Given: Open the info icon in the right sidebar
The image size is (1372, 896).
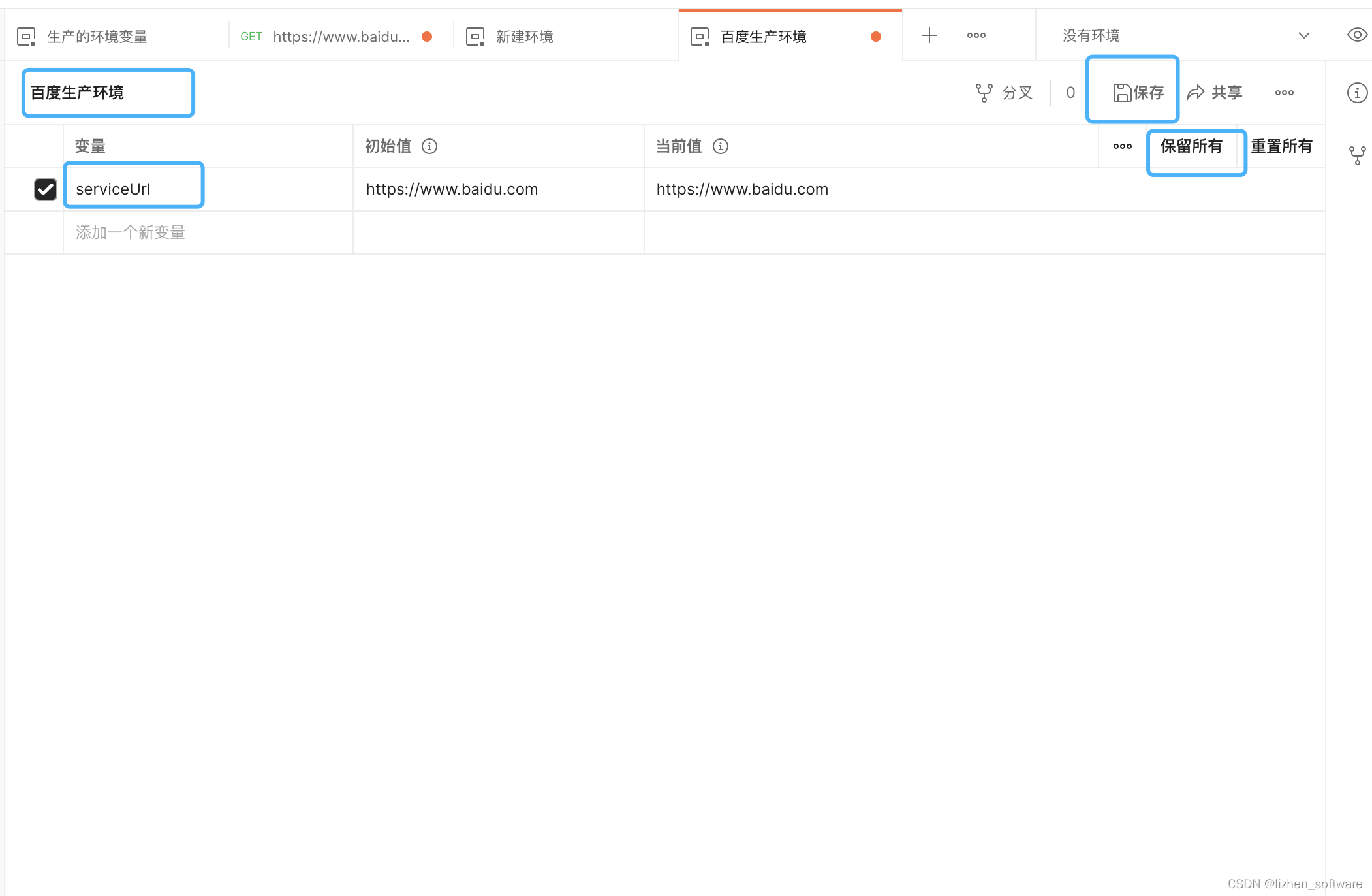Looking at the screenshot, I should click(1357, 93).
